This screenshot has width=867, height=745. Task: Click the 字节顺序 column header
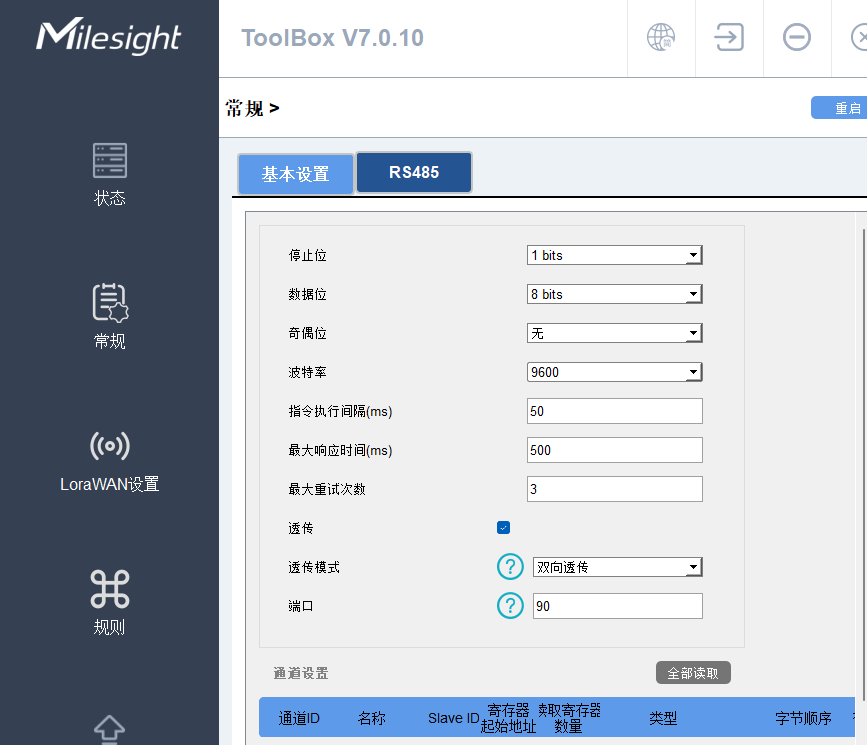click(x=803, y=718)
